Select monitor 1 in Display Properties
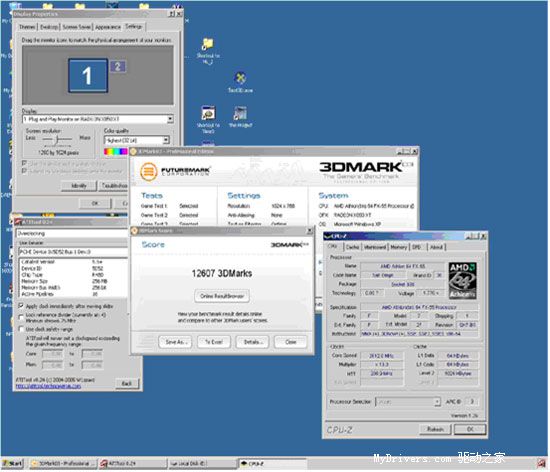The width and height of the screenshot is (550, 472). click(x=88, y=75)
